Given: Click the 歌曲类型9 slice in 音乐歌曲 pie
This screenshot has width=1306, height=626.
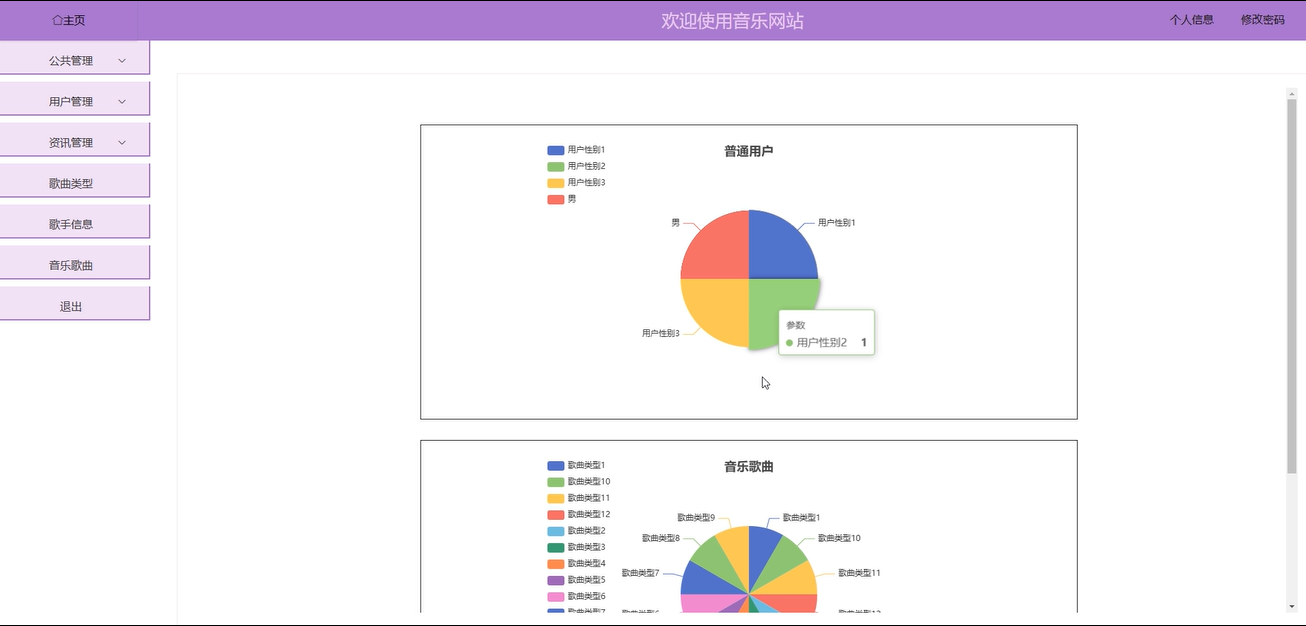Looking at the screenshot, I should point(736,548).
